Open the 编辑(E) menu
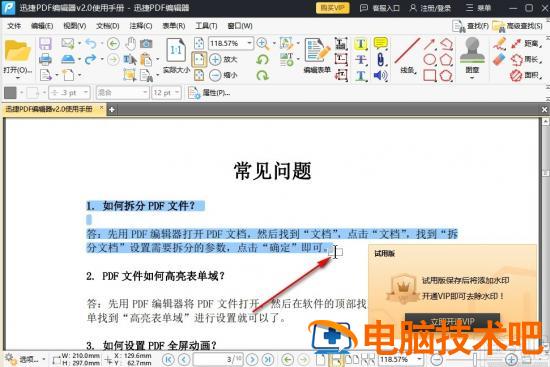Image resolution: width=550 pixels, height=367 pixels. coord(42,26)
